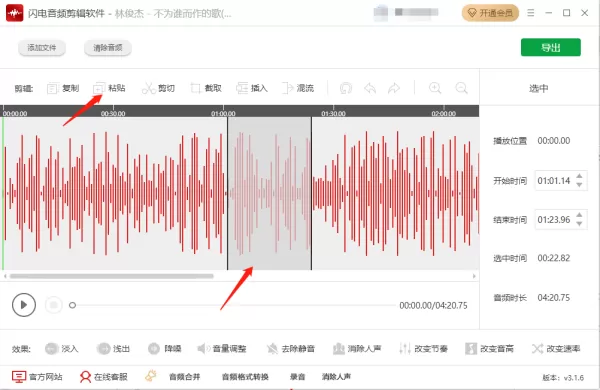Click Change Pitch (改变音高) effect
Viewport: 600px width, 390px height.
(489, 349)
